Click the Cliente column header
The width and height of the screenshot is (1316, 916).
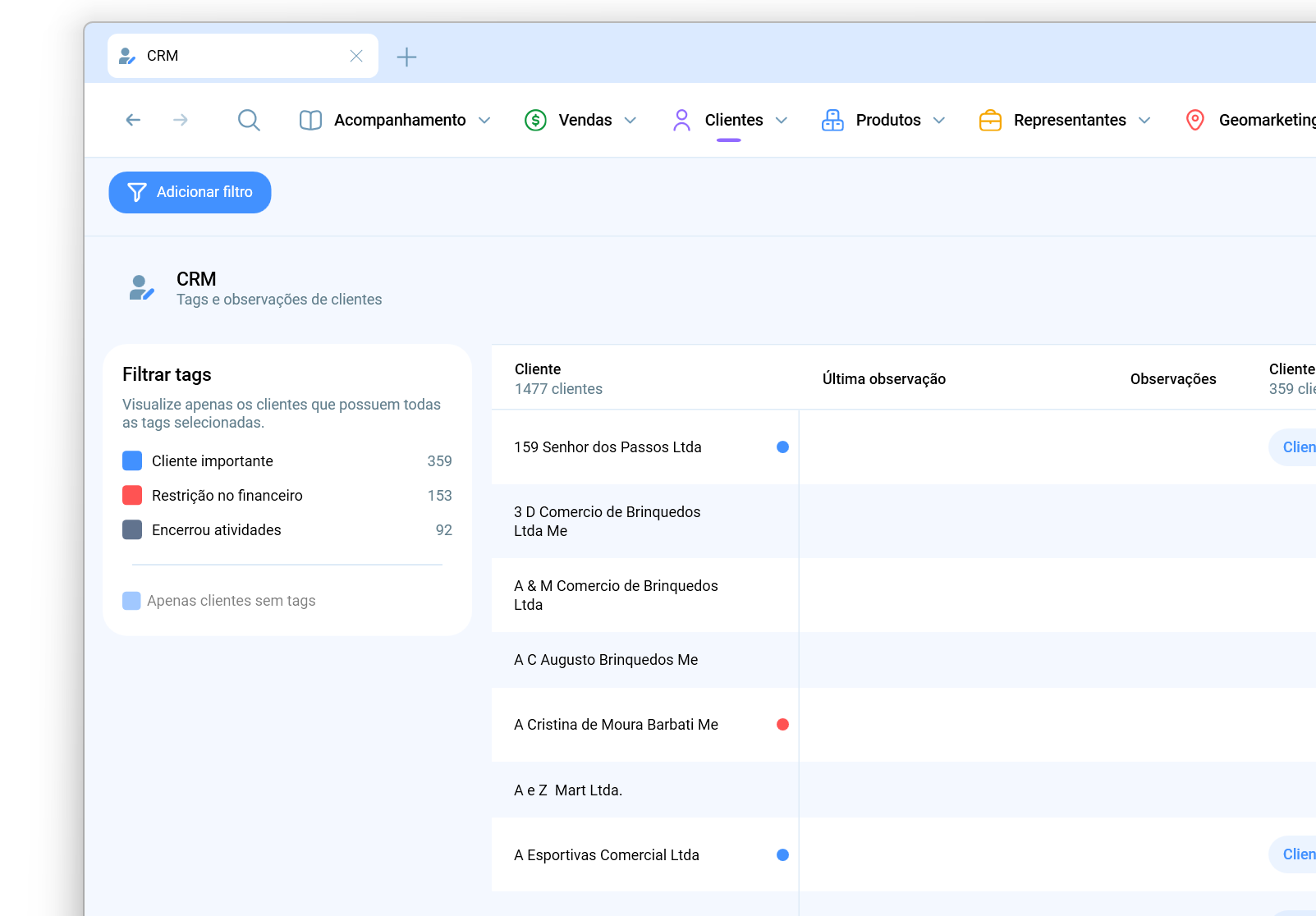(x=538, y=369)
